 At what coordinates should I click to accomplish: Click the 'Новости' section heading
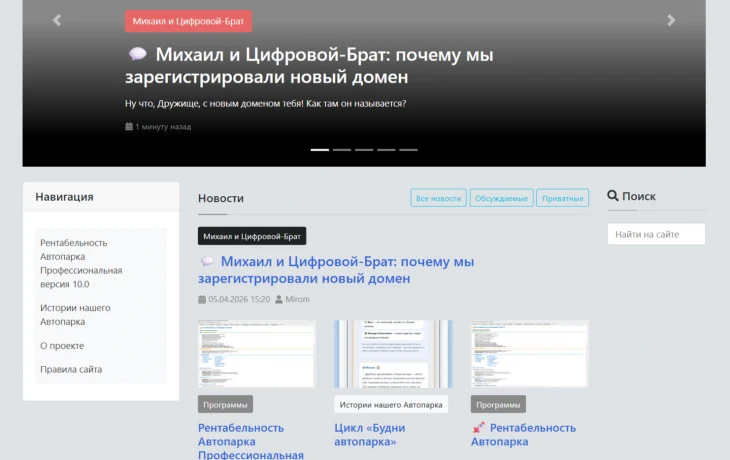coord(221,198)
